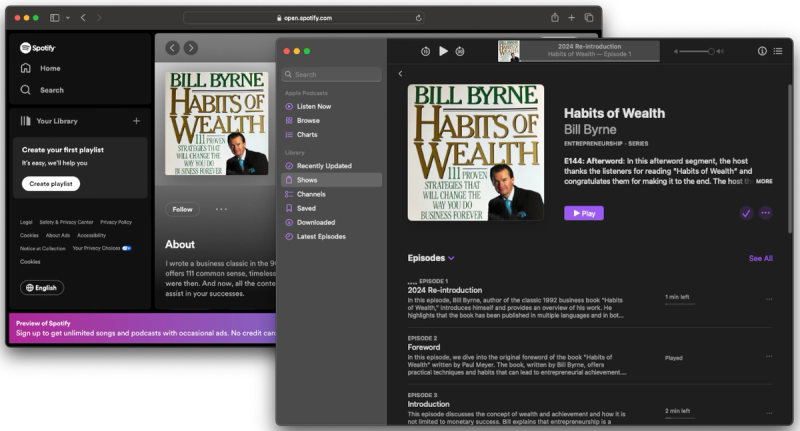This screenshot has width=800, height=431.
Task: Open Saved in Podcasts library
Action: [331, 208]
